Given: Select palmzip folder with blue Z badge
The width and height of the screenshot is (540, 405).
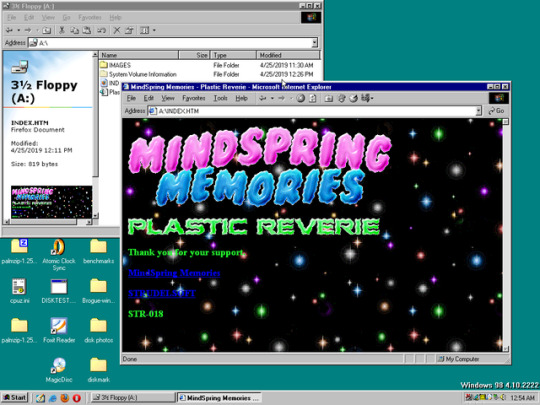Looking at the screenshot, I should pyautogui.click(x=19, y=251).
